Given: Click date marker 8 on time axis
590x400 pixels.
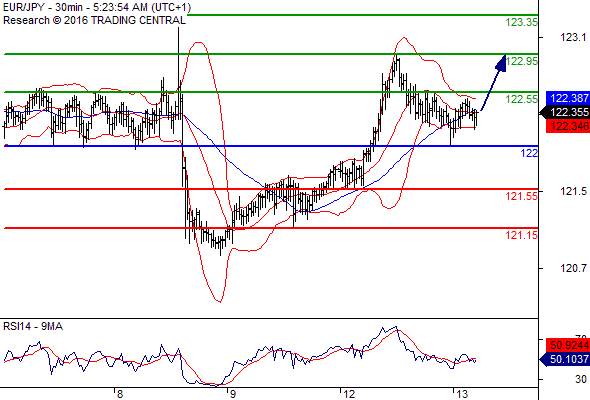Looking at the screenshot, I should 120,394.
